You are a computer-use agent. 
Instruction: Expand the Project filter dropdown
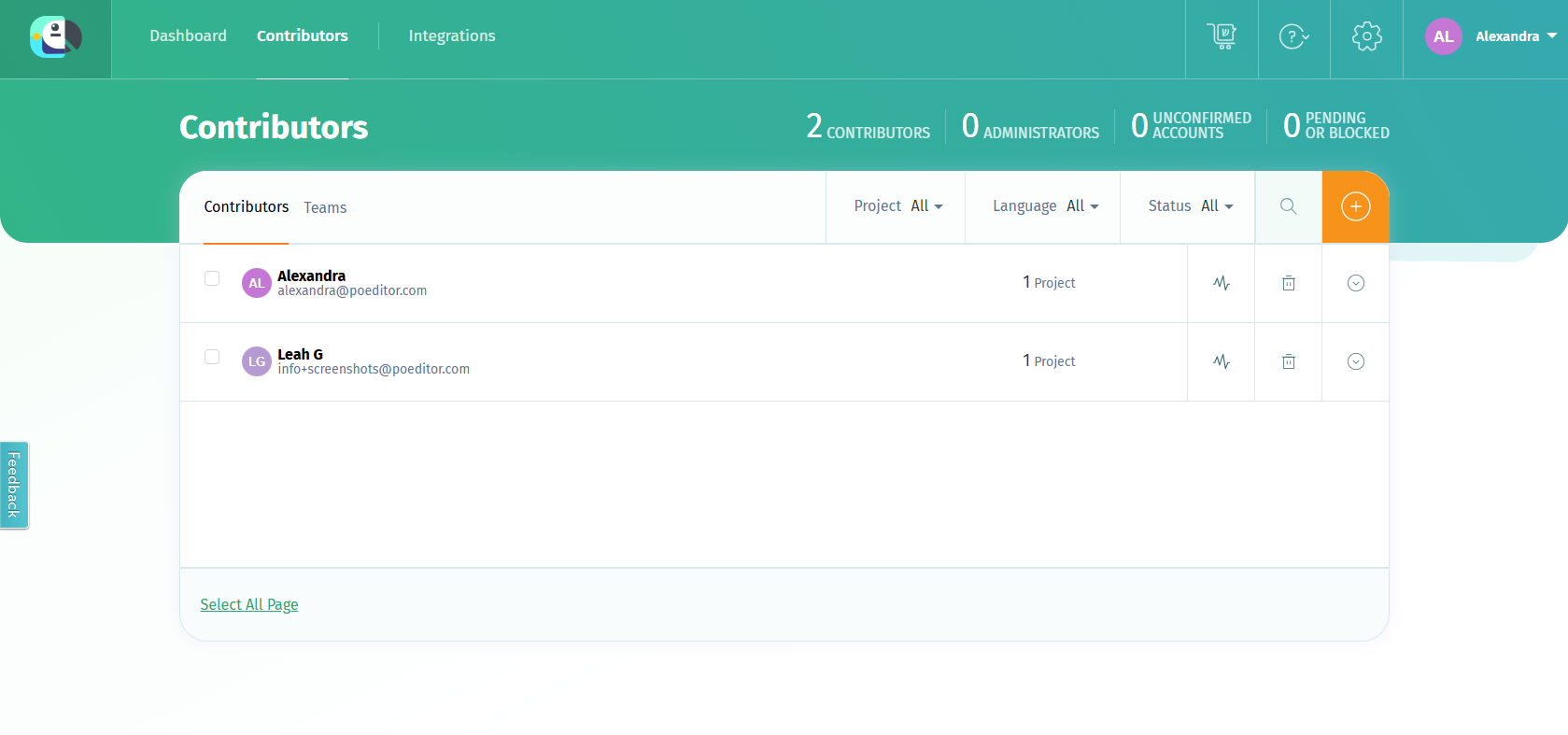coord(897,206)
